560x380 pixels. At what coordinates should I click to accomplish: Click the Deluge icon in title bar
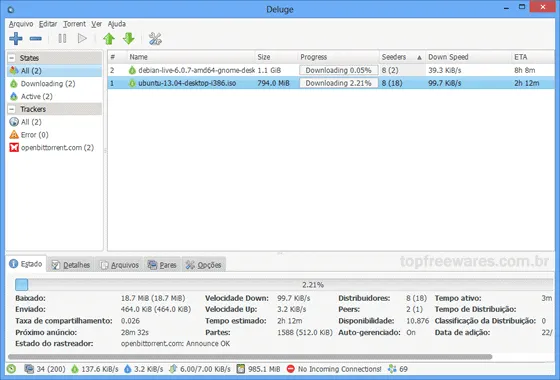(11, 10)
